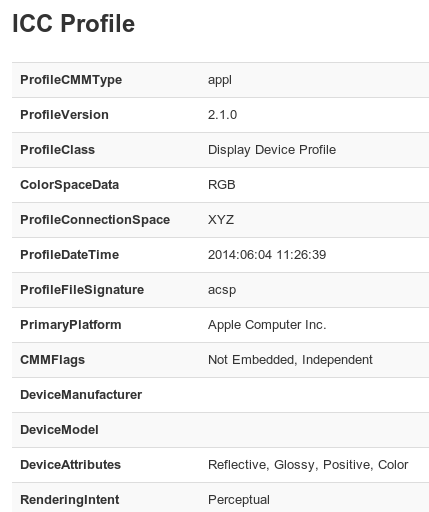Select Display Device Profile text
Image resolution: width=429 pixels, height=512 pixels.
pos(272,150)
